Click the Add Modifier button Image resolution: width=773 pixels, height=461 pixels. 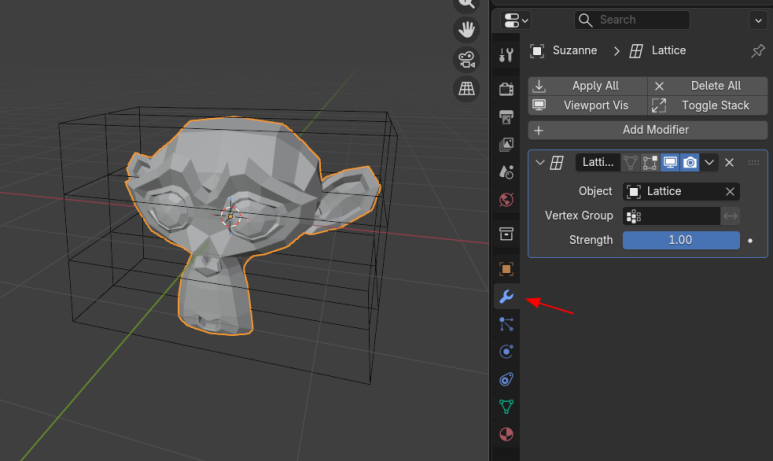(648, 130)
